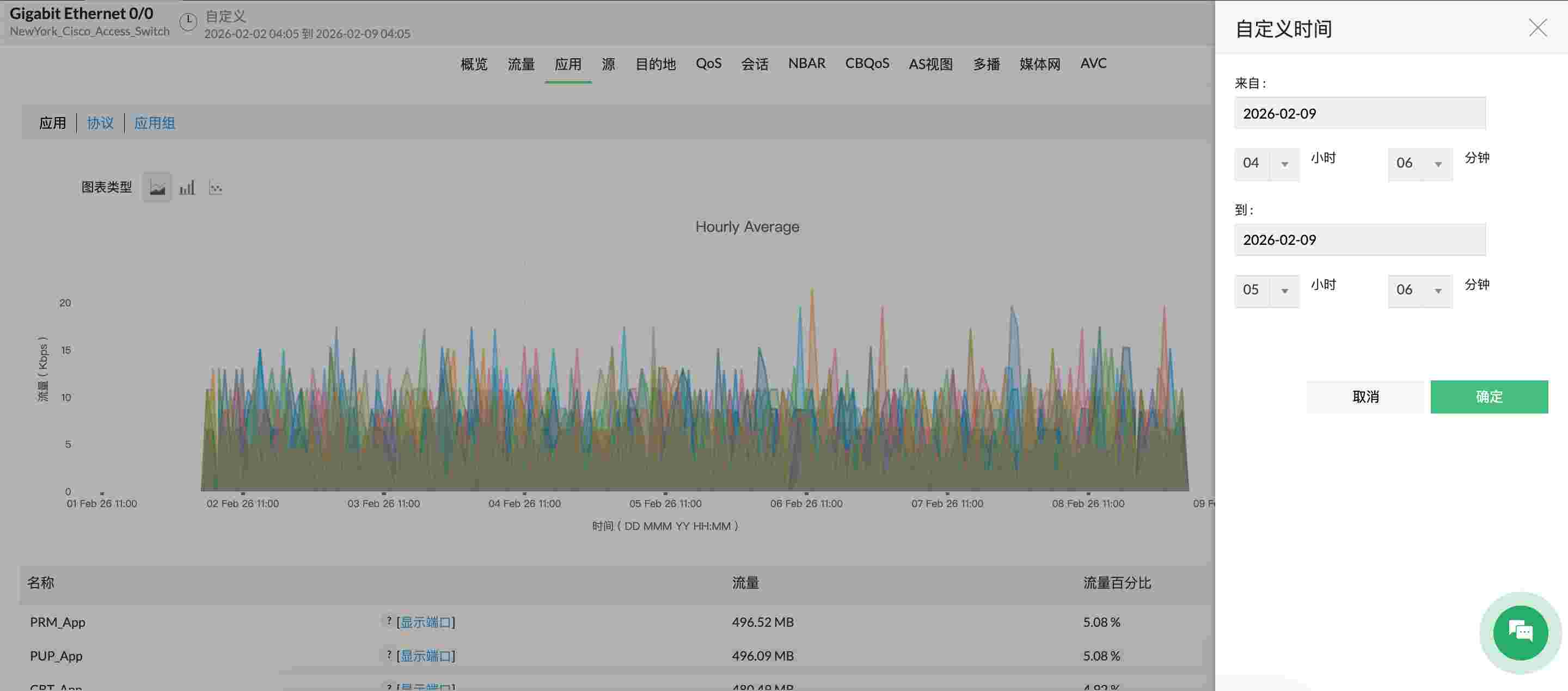Open 显示端口 link for PRM_App
Screen dimensions: 1568x691
point(427,621)
